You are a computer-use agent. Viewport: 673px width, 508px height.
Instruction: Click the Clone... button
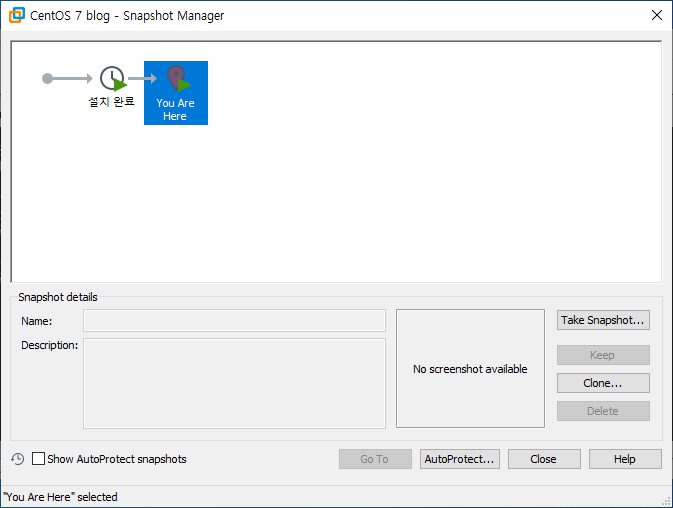[603, 383]
